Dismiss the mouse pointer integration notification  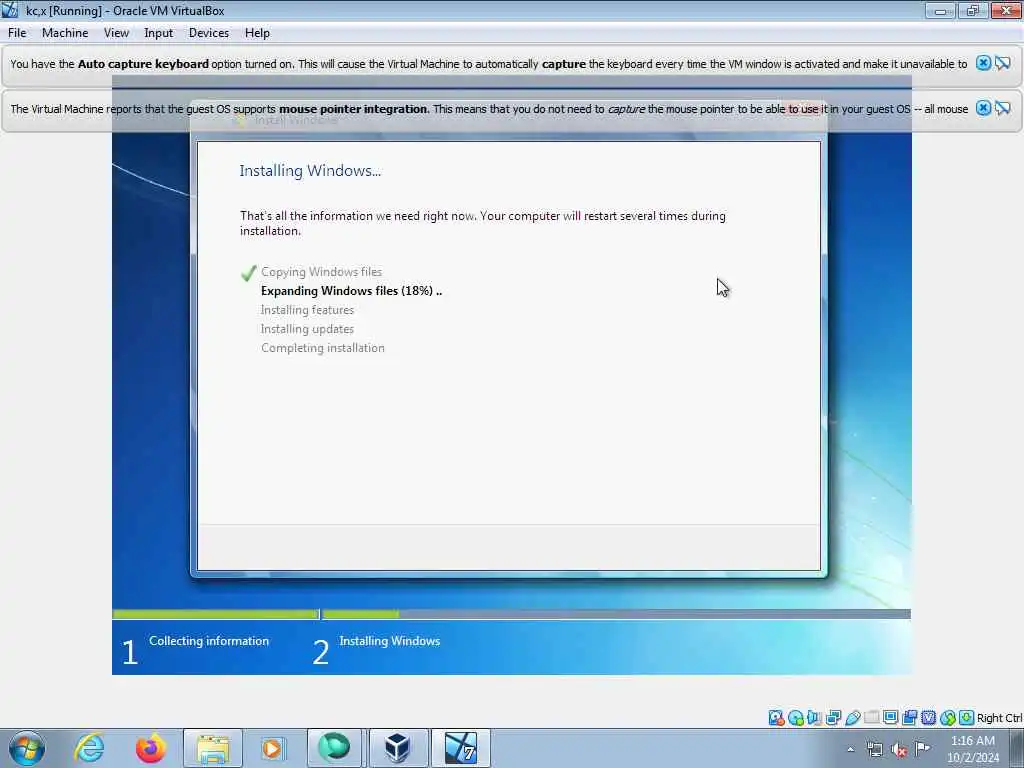(x=983, y=108)
